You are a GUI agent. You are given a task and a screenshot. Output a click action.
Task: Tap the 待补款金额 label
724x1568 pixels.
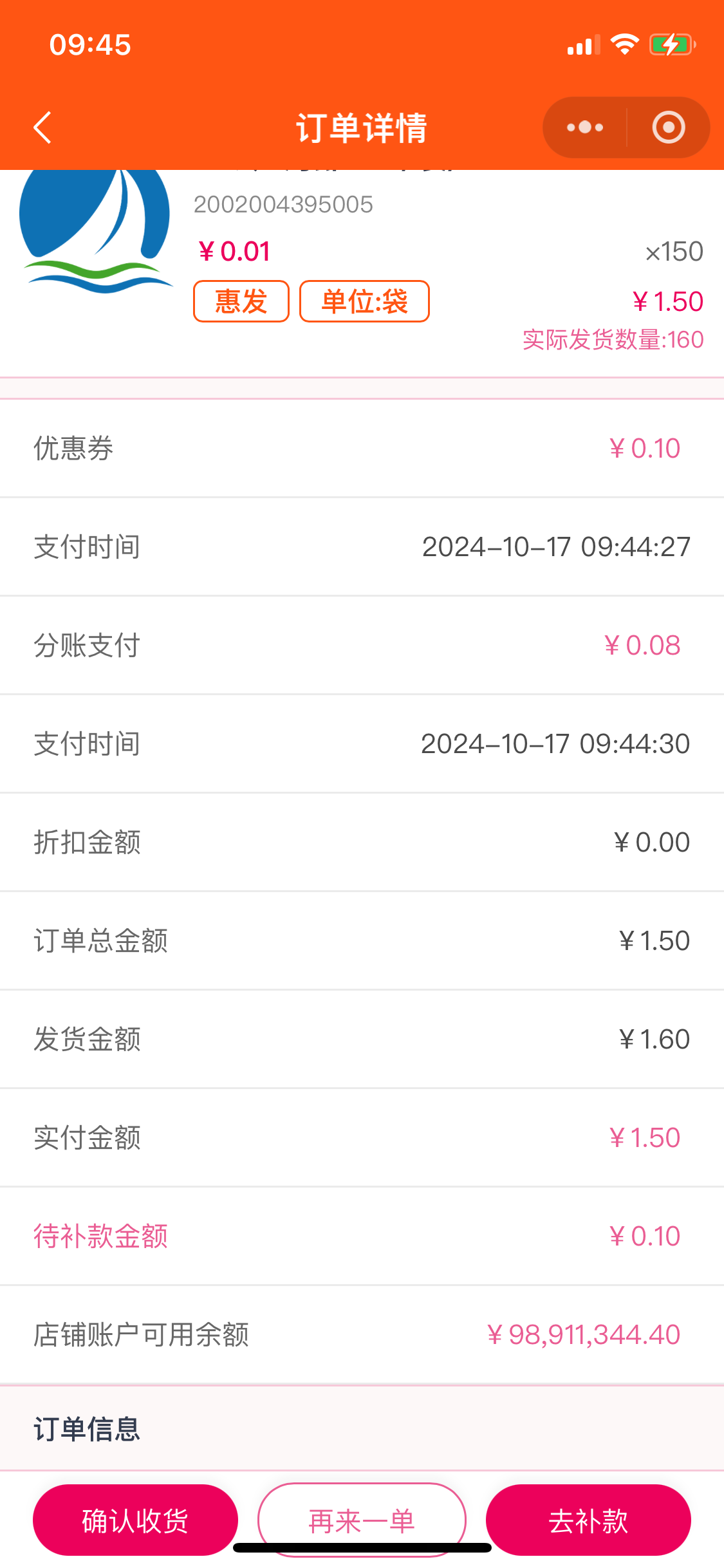(x=101, y=1237)
